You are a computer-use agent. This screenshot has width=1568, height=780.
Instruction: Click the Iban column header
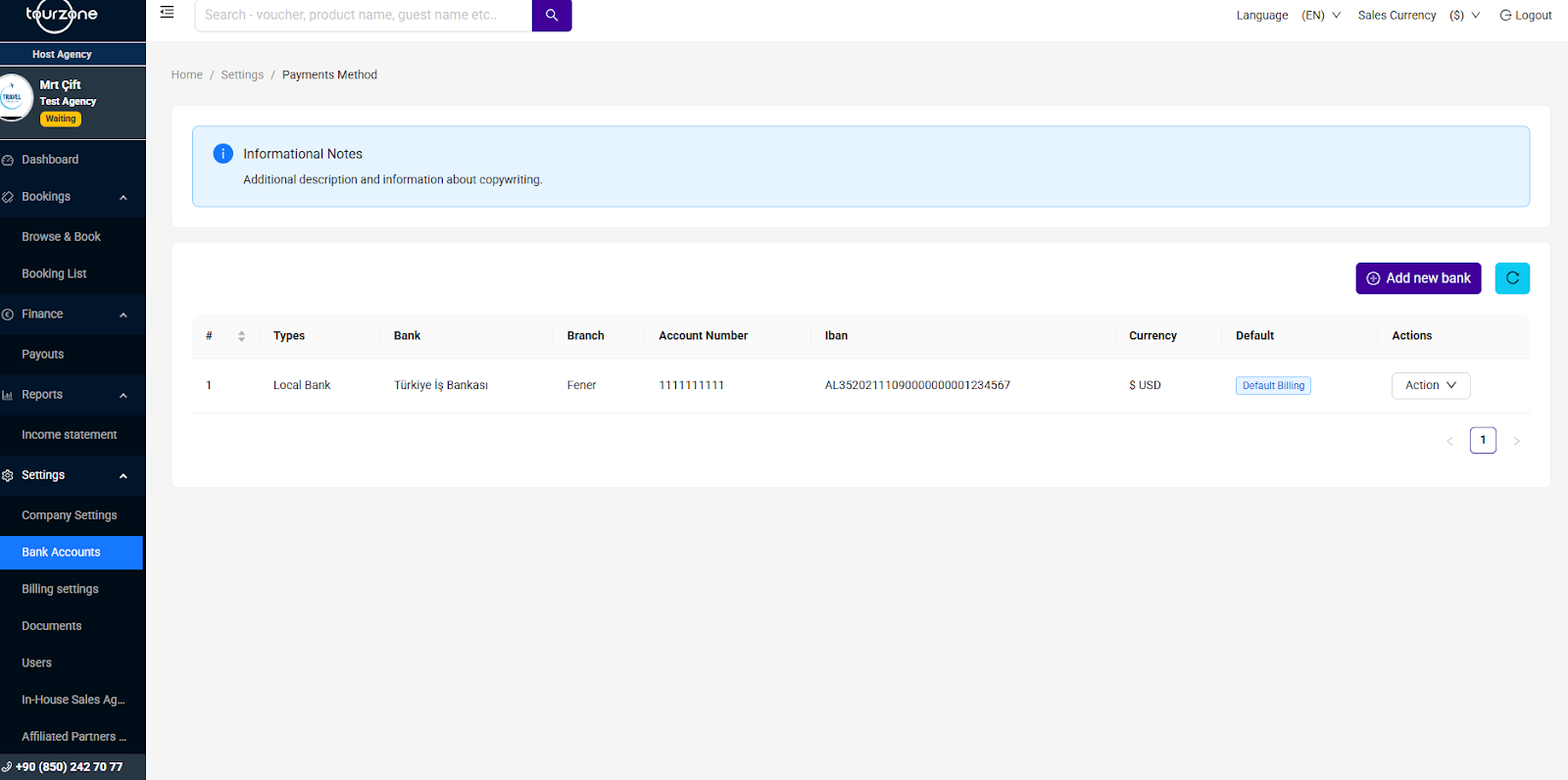(x=836, y=336)
